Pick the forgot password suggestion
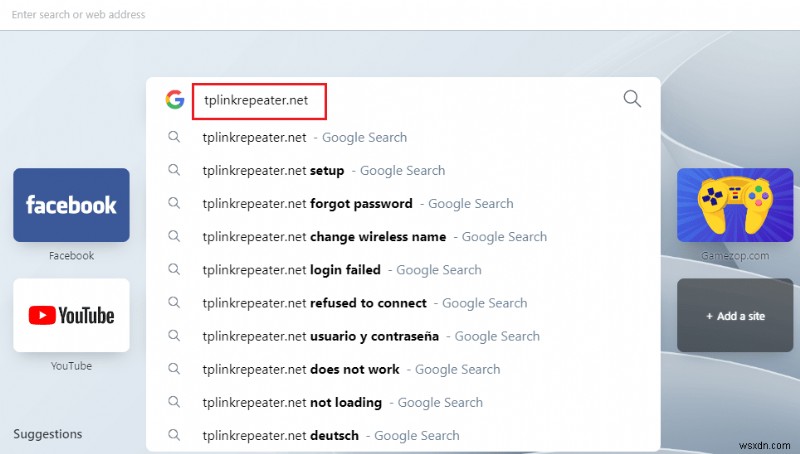Image resolution: width=800 pixels, height=454 pixels. [x=357, y=204]
